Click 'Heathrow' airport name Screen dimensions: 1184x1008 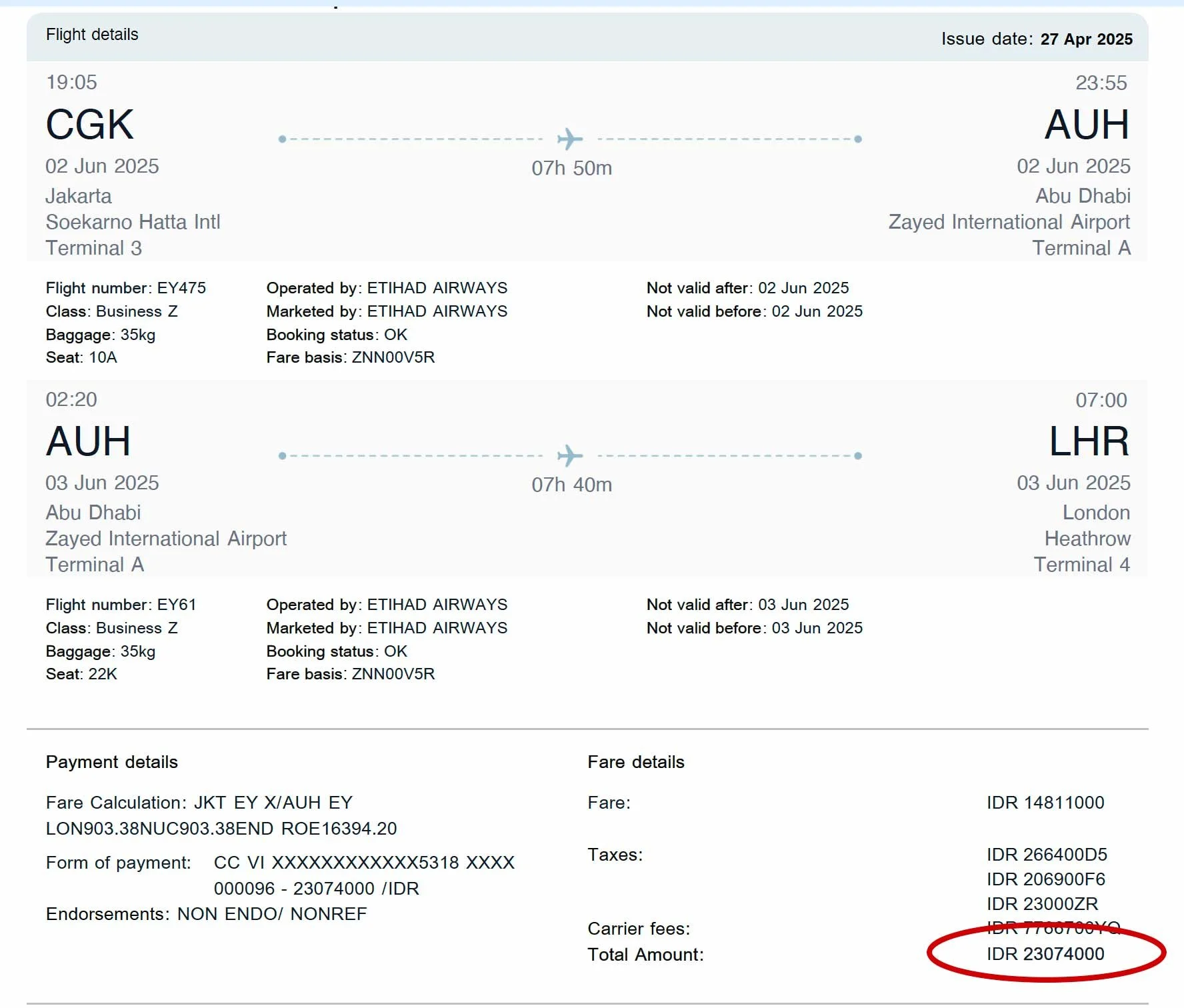click(1087, 539)
